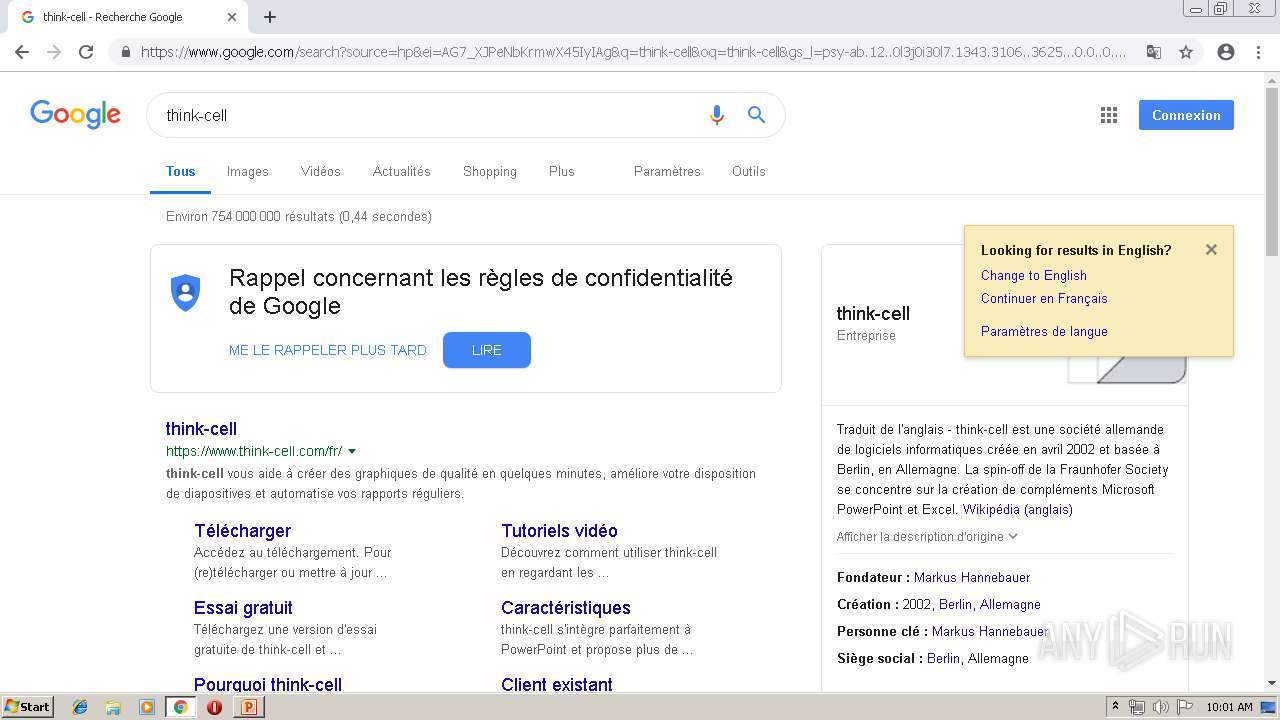The width and height of the screenshot is (1280, 720).
Task: Open the Google apps grid icon
Action: coord(1108,115)
